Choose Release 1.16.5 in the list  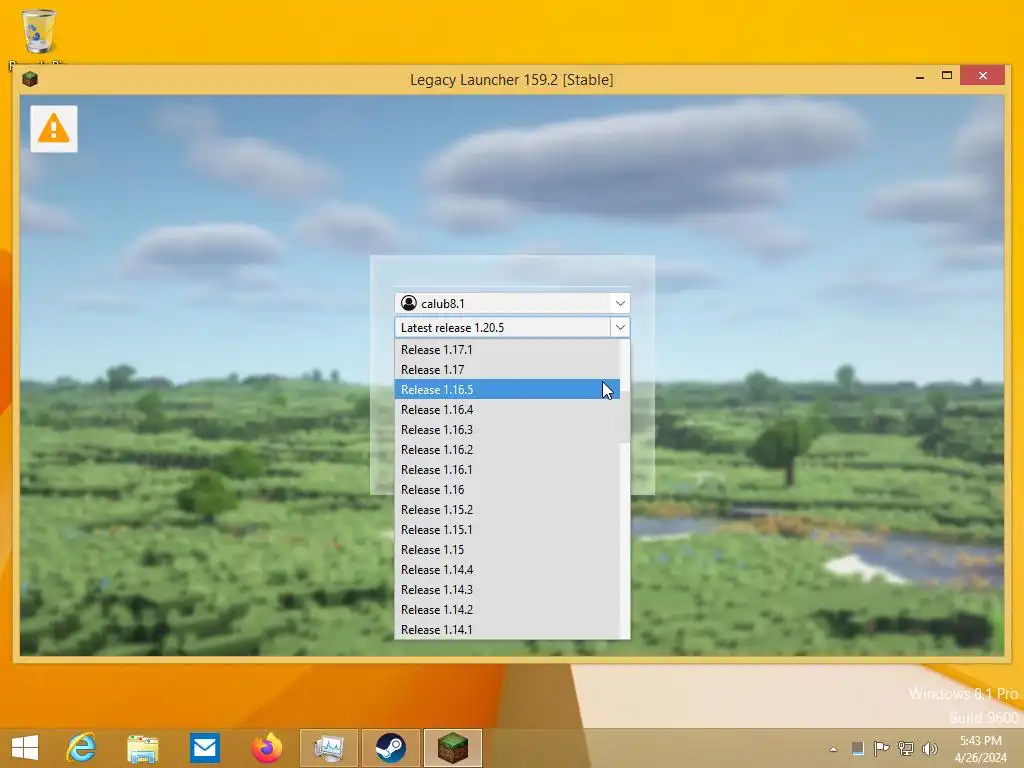click(507, 389)
